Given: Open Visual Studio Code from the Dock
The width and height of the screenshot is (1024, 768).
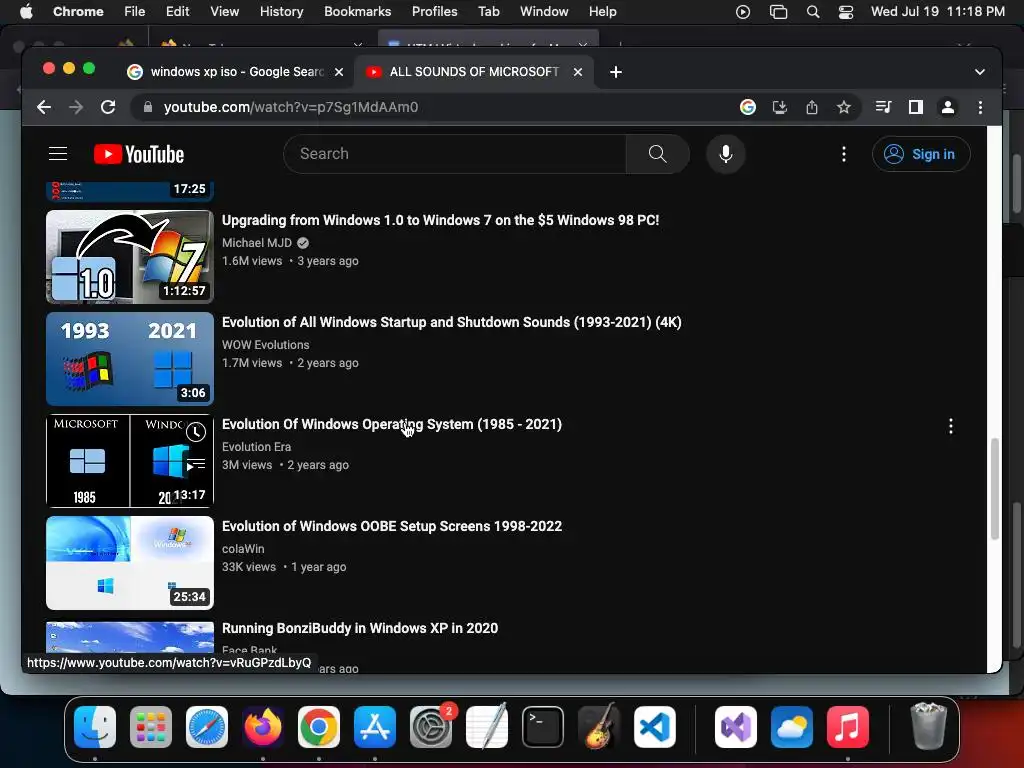Looking at the screenshot, I should point(654,727).
